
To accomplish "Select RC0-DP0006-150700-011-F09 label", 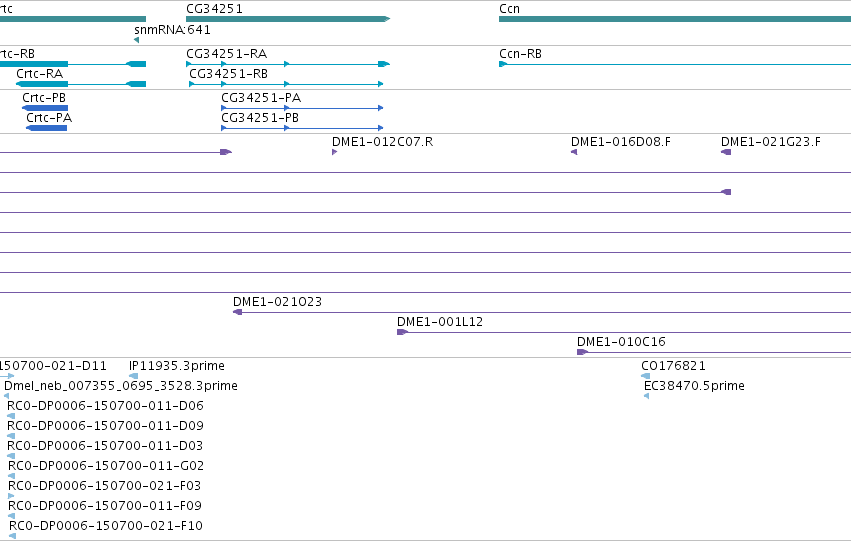I will tap(105, 506).
